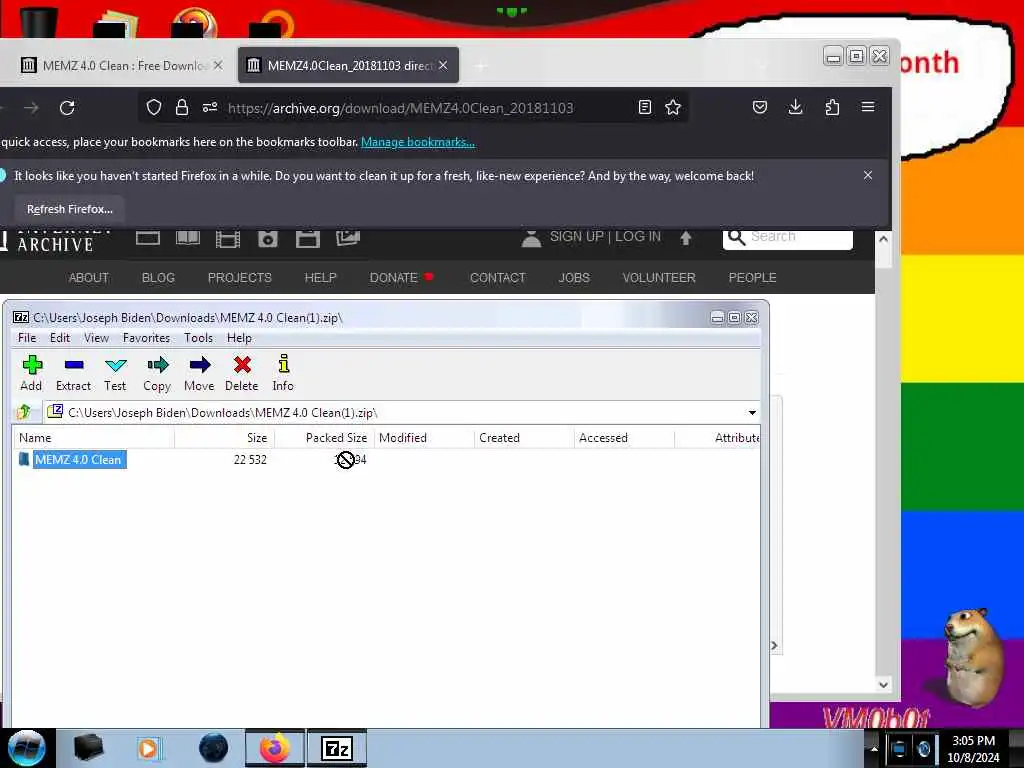
Task: Switch to 7-Zip taskbar button
Action: (x=337, y=748)
